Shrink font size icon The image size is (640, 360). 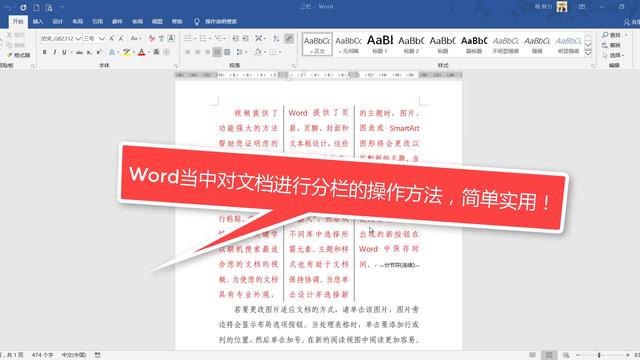point(121,38)
